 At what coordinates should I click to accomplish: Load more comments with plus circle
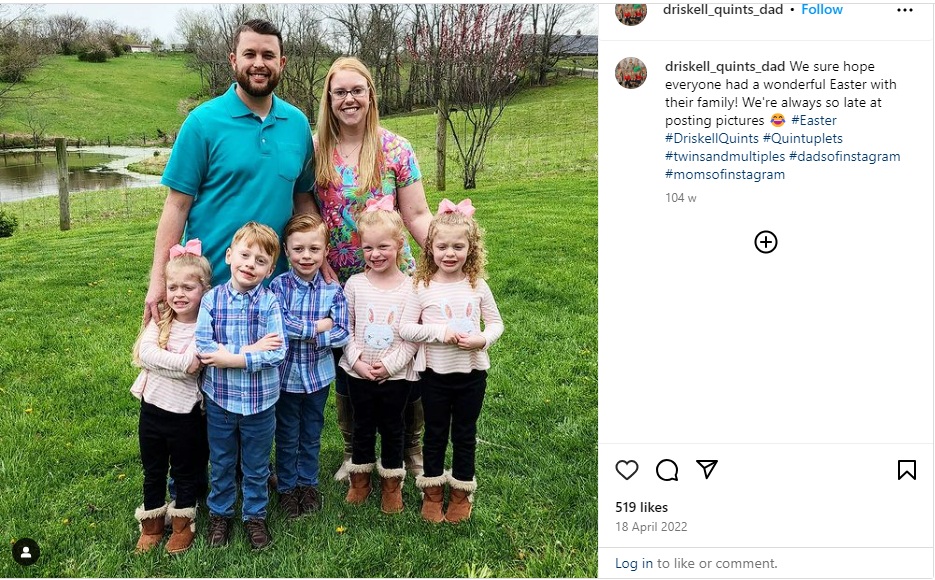(x=766, y=242)
